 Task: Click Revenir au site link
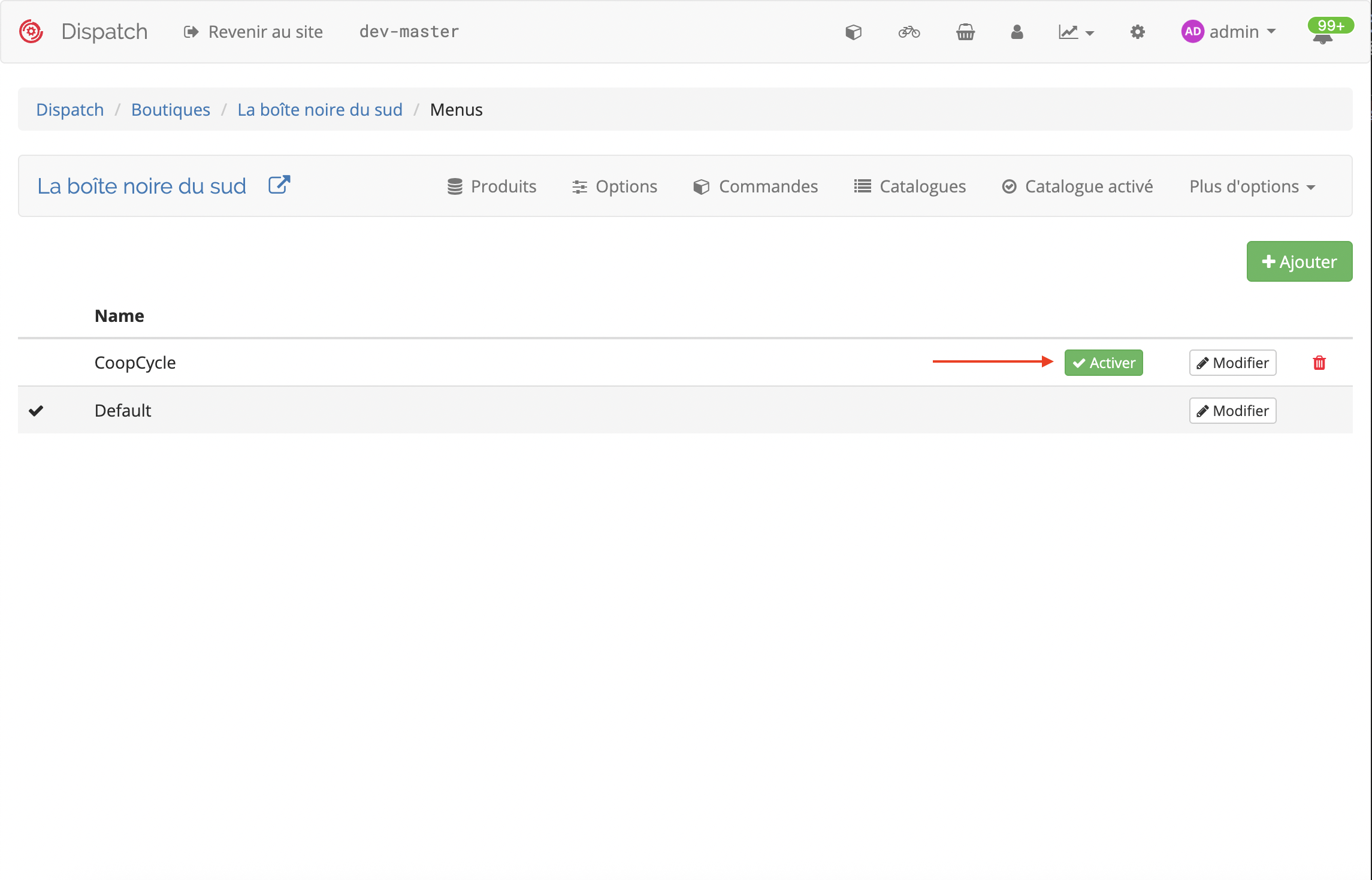click(253, 32)
